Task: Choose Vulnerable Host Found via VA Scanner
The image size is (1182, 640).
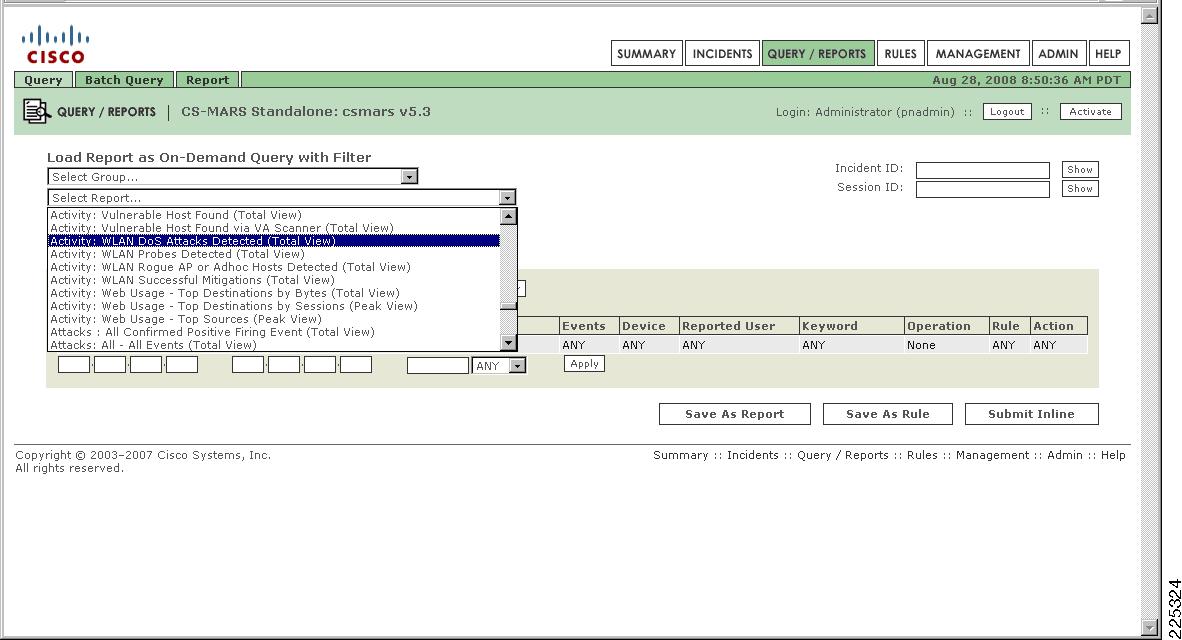Action: tap(274, 228)
